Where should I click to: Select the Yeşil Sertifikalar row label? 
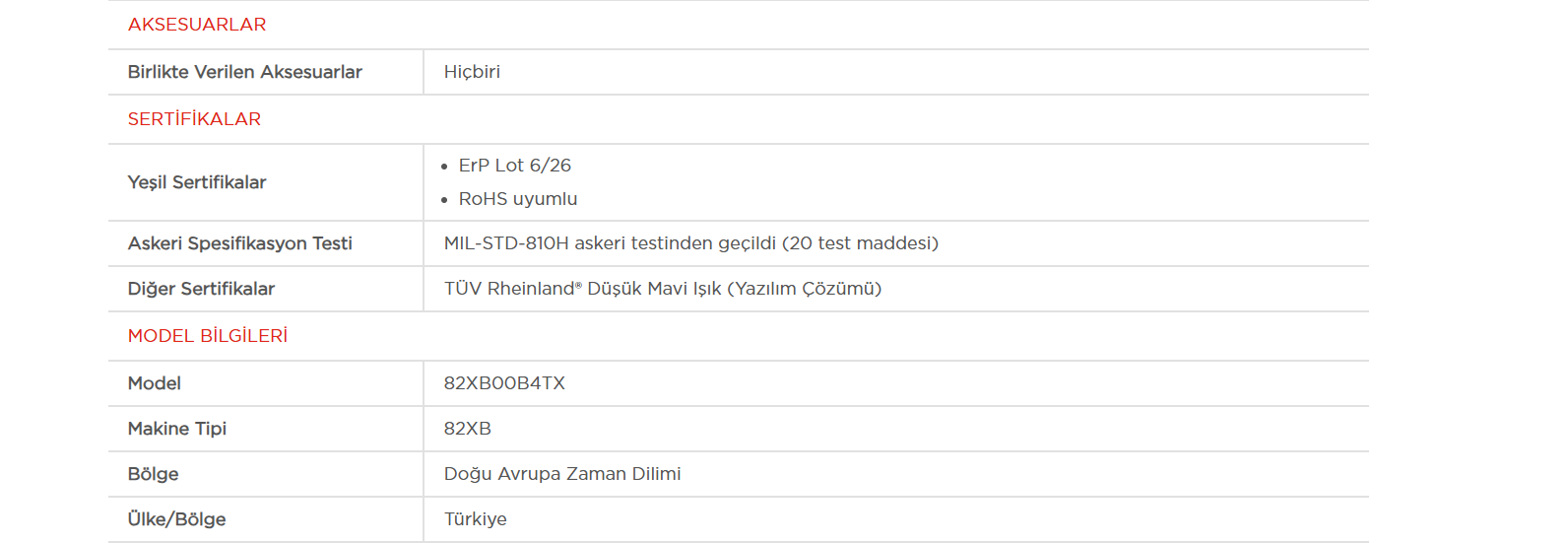tap(197, 182)
